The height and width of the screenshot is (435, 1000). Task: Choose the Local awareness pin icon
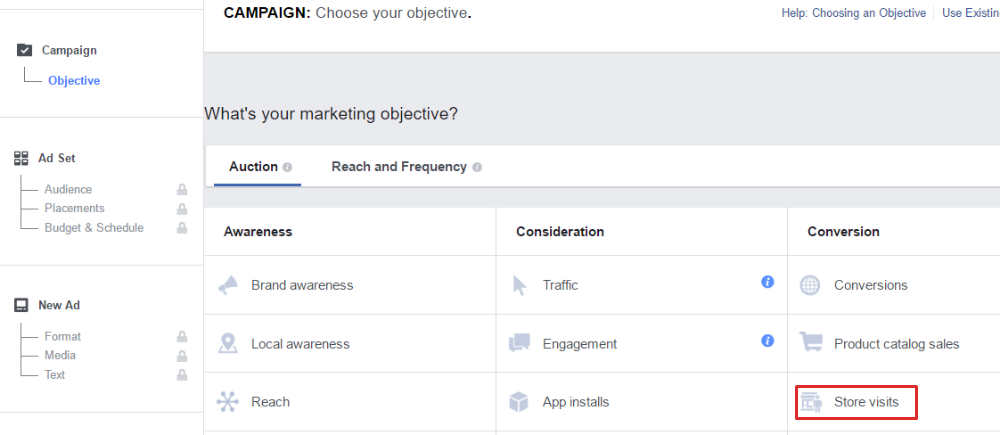(228, 343)
